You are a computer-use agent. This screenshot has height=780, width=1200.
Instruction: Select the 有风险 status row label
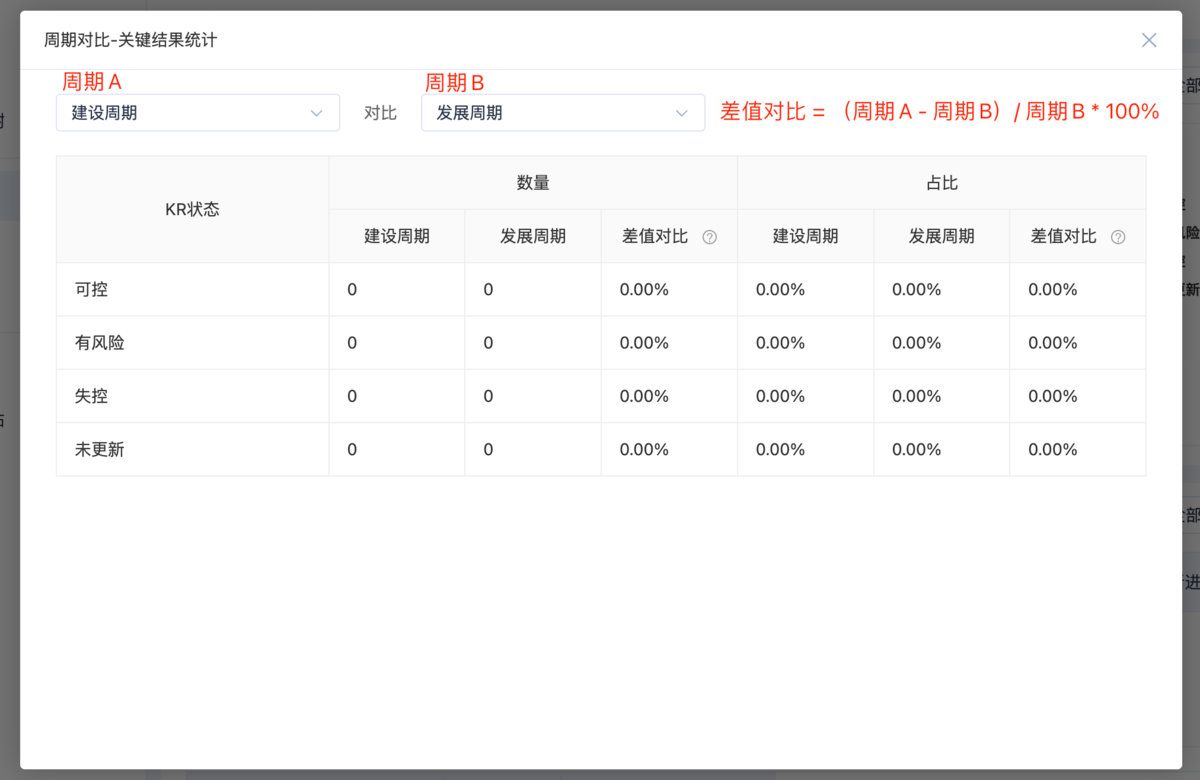[100, 343]
